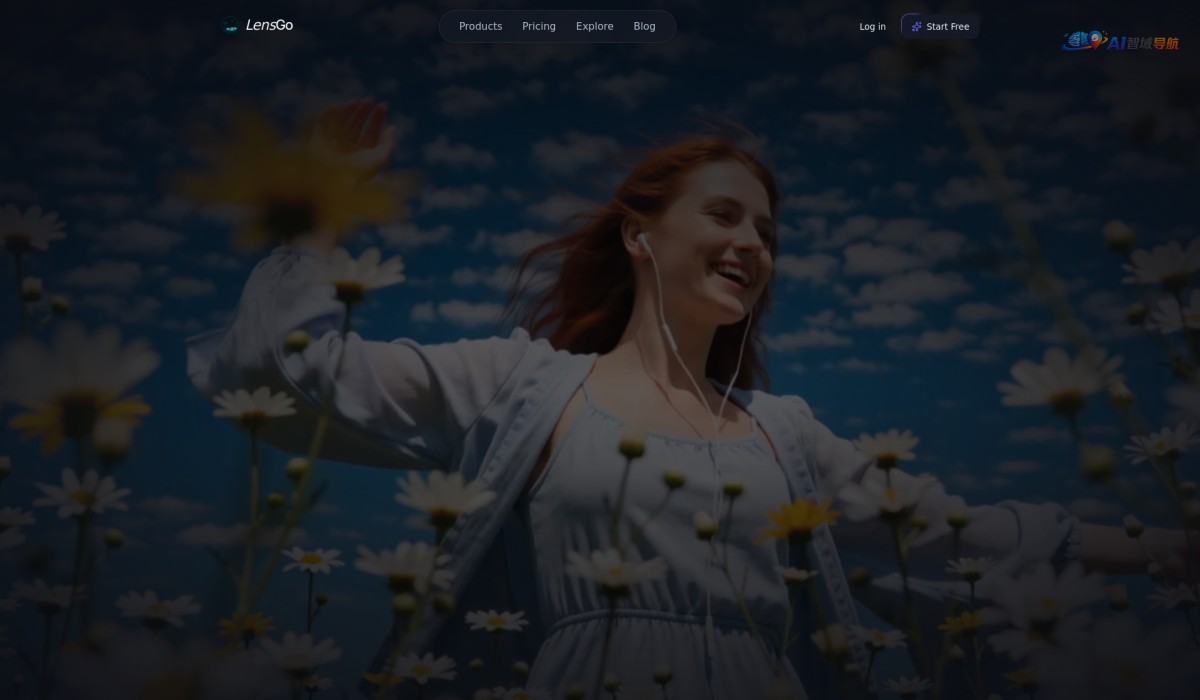Go to the Pricing page
This screenshot has width=1200, height=700.
(538, 26)
